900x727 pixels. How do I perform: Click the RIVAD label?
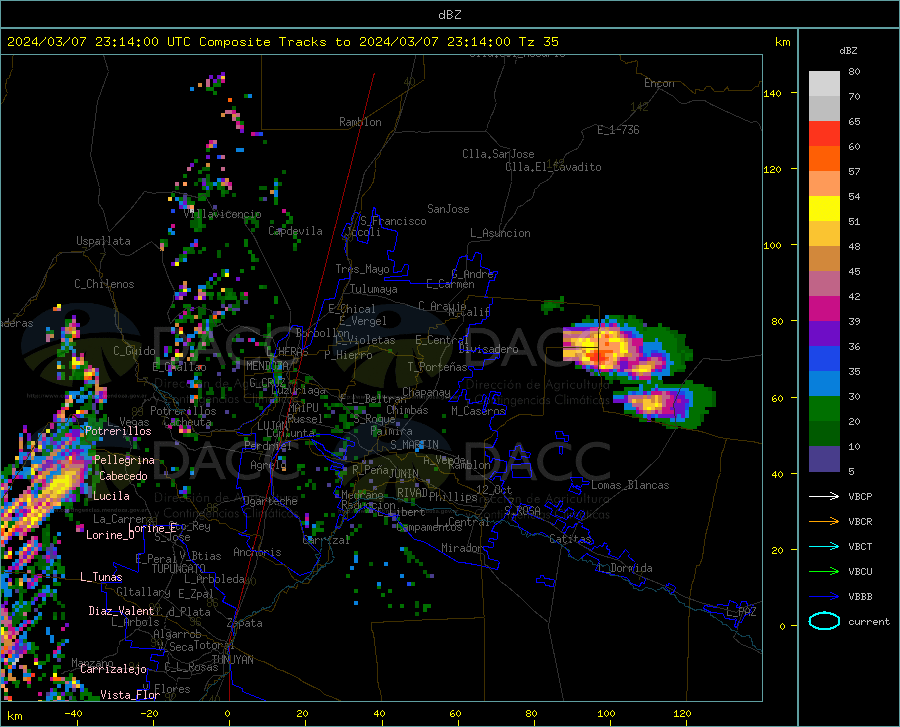[x=412, y=493]
